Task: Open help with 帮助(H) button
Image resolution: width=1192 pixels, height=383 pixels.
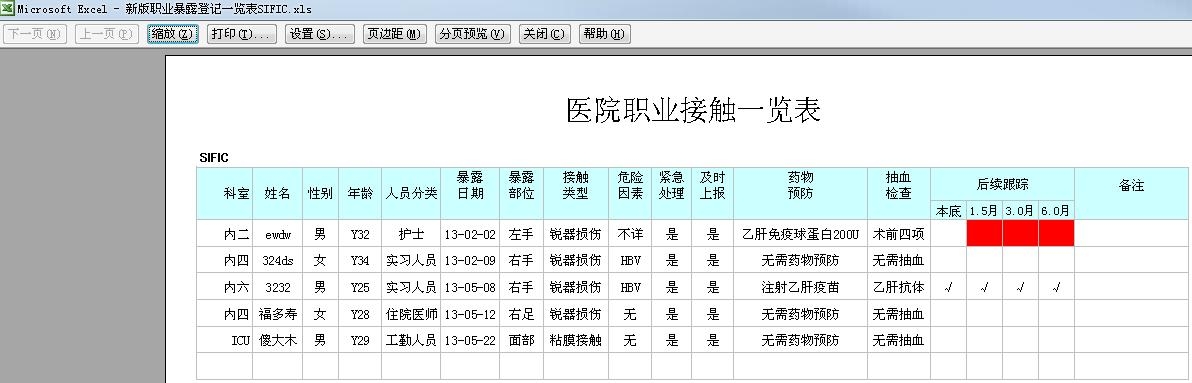Action: click(604, 34)
